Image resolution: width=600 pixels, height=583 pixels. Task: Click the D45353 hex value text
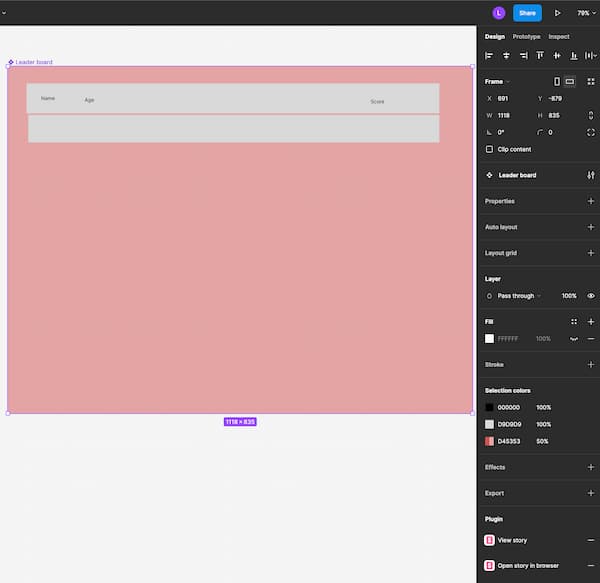509,441
